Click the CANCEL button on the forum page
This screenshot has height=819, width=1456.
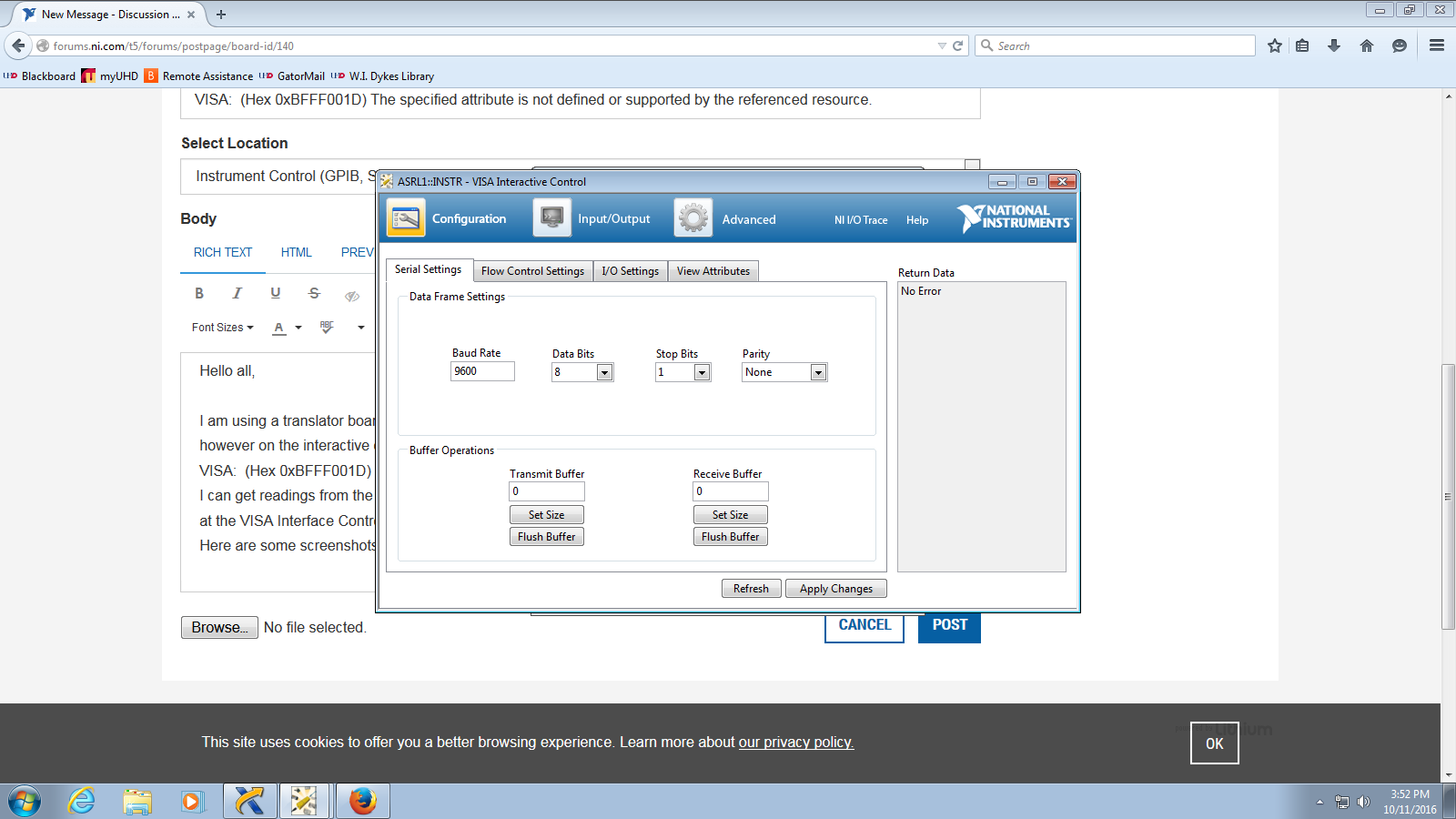point(864,626)
